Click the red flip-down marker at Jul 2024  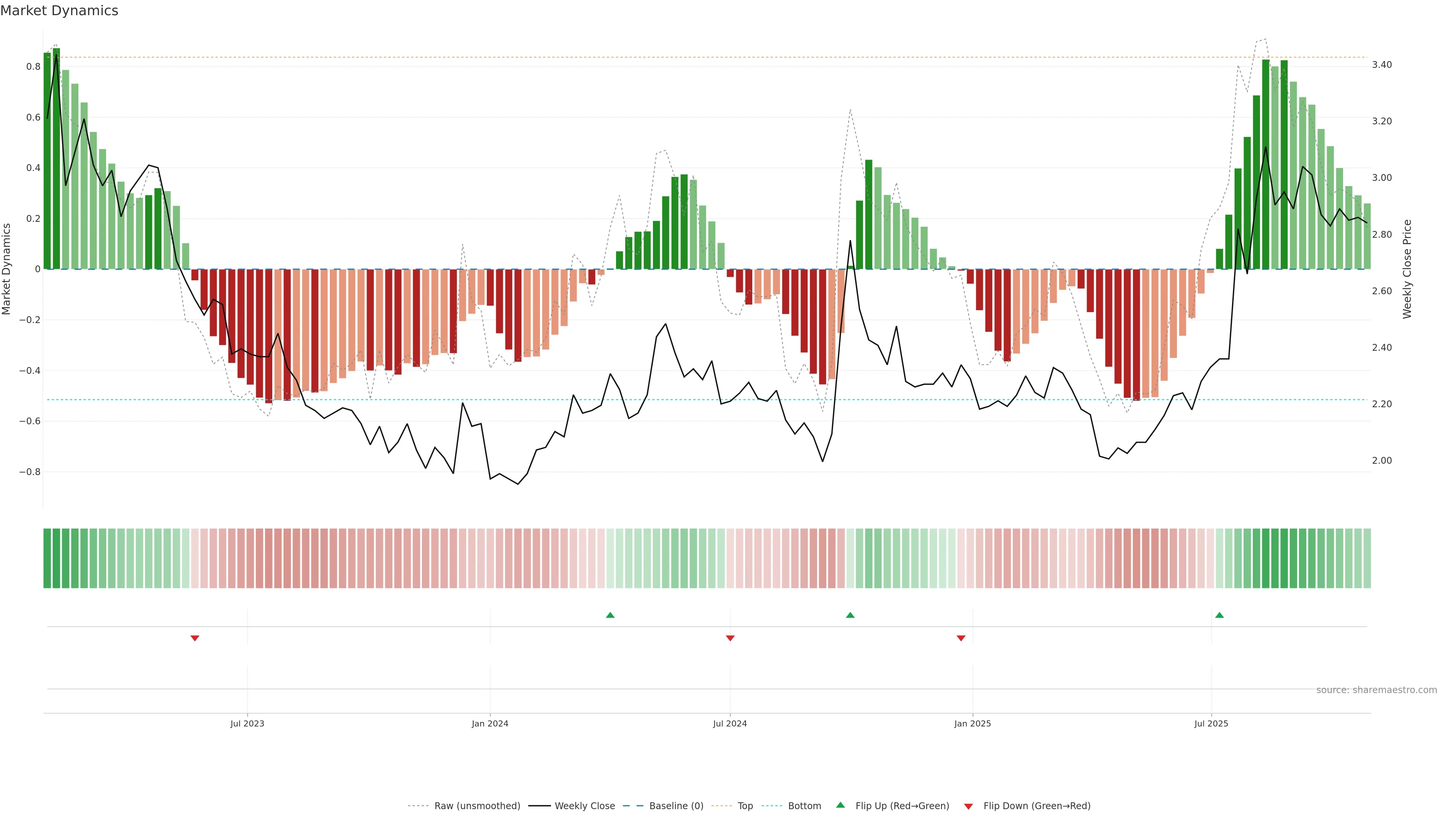pyautogui.click(x=730, y=638)
